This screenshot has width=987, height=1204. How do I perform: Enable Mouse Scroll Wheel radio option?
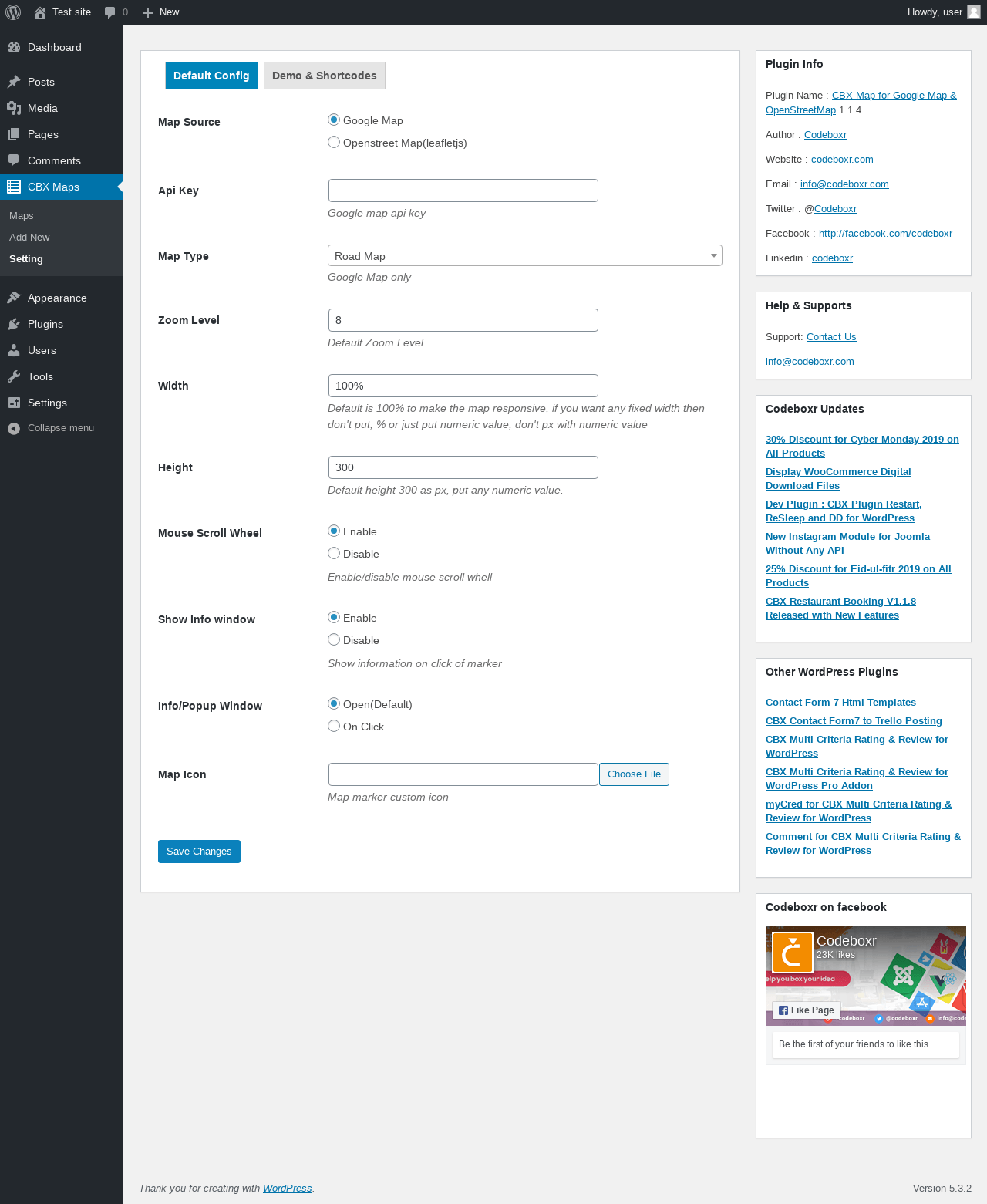pyautogui.click(x=334, y=531)
